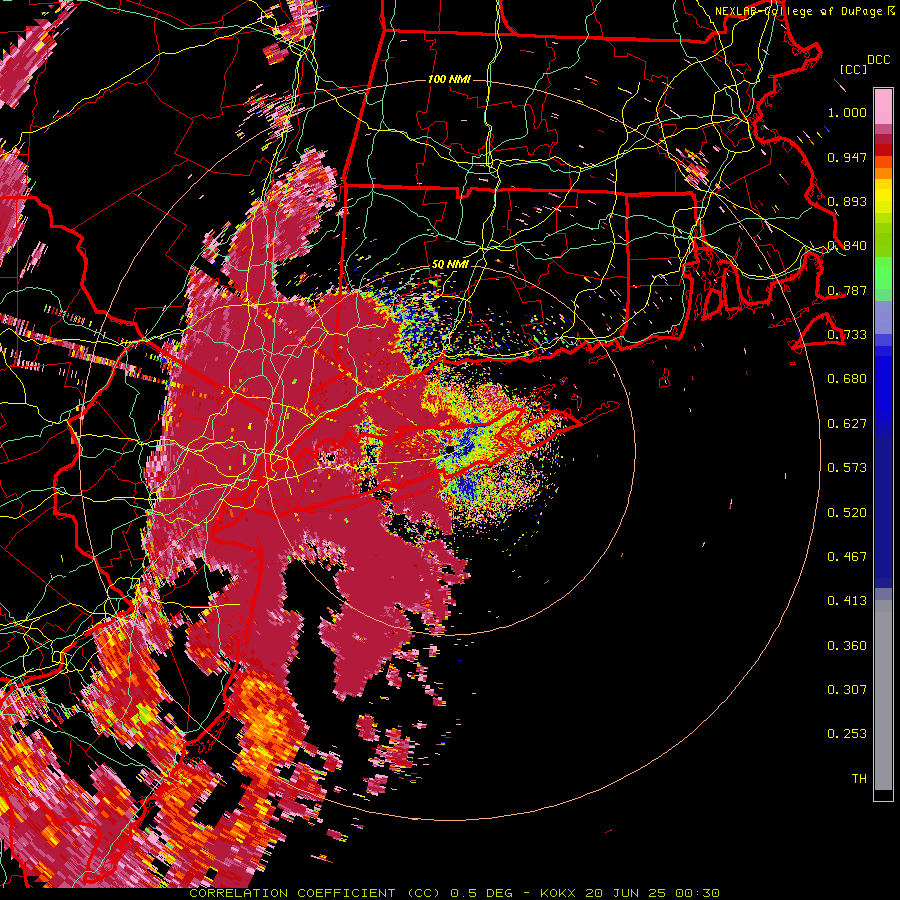Click the 0.627 color scale value
The width and height of the screenshot is (900, 900).
click(x=847, y=424)
